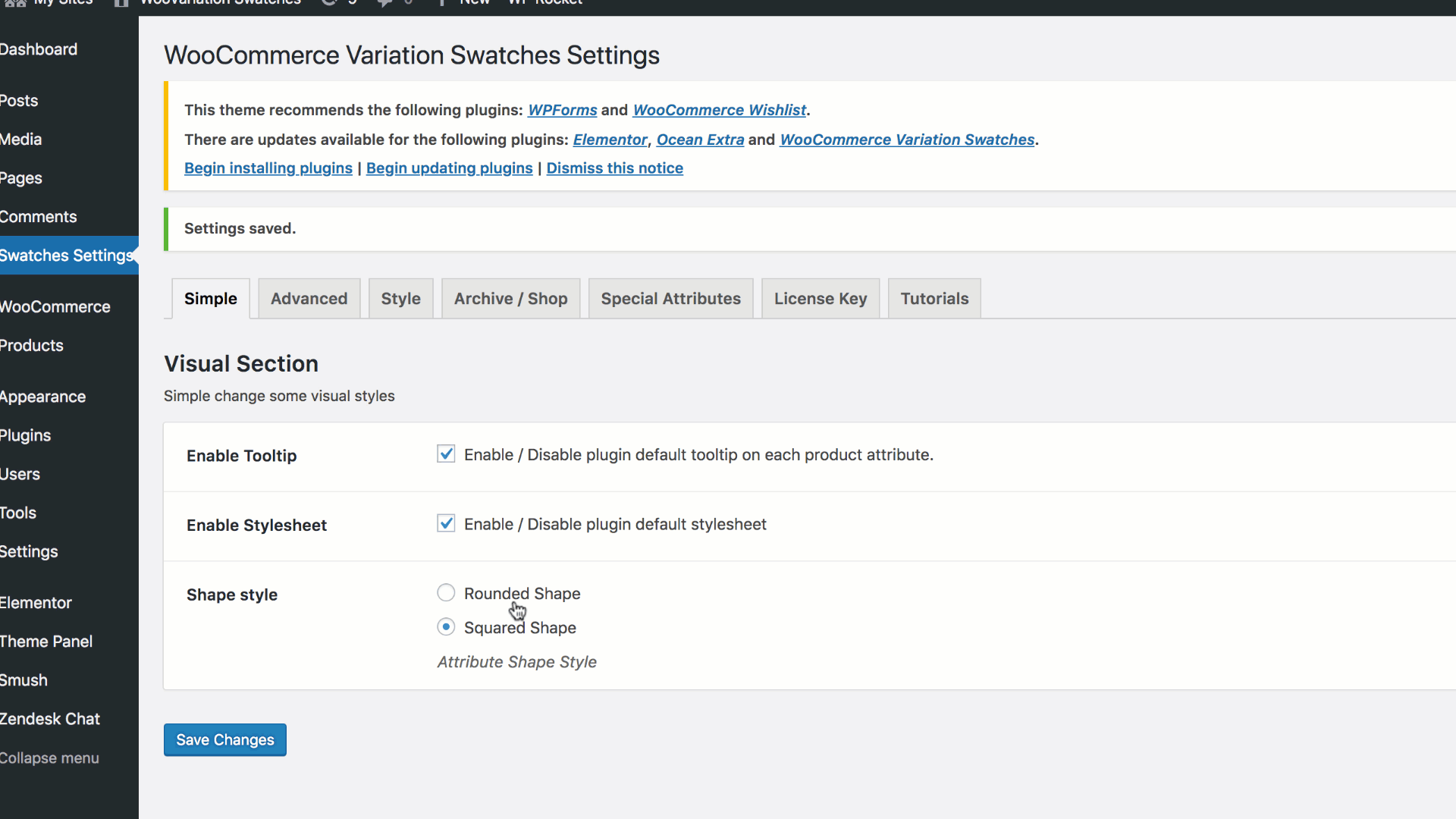Viewport: 1456px width, 819px height.
Task: Click the comments bubble icon in admin bar
Action: [x=385, y=3]
